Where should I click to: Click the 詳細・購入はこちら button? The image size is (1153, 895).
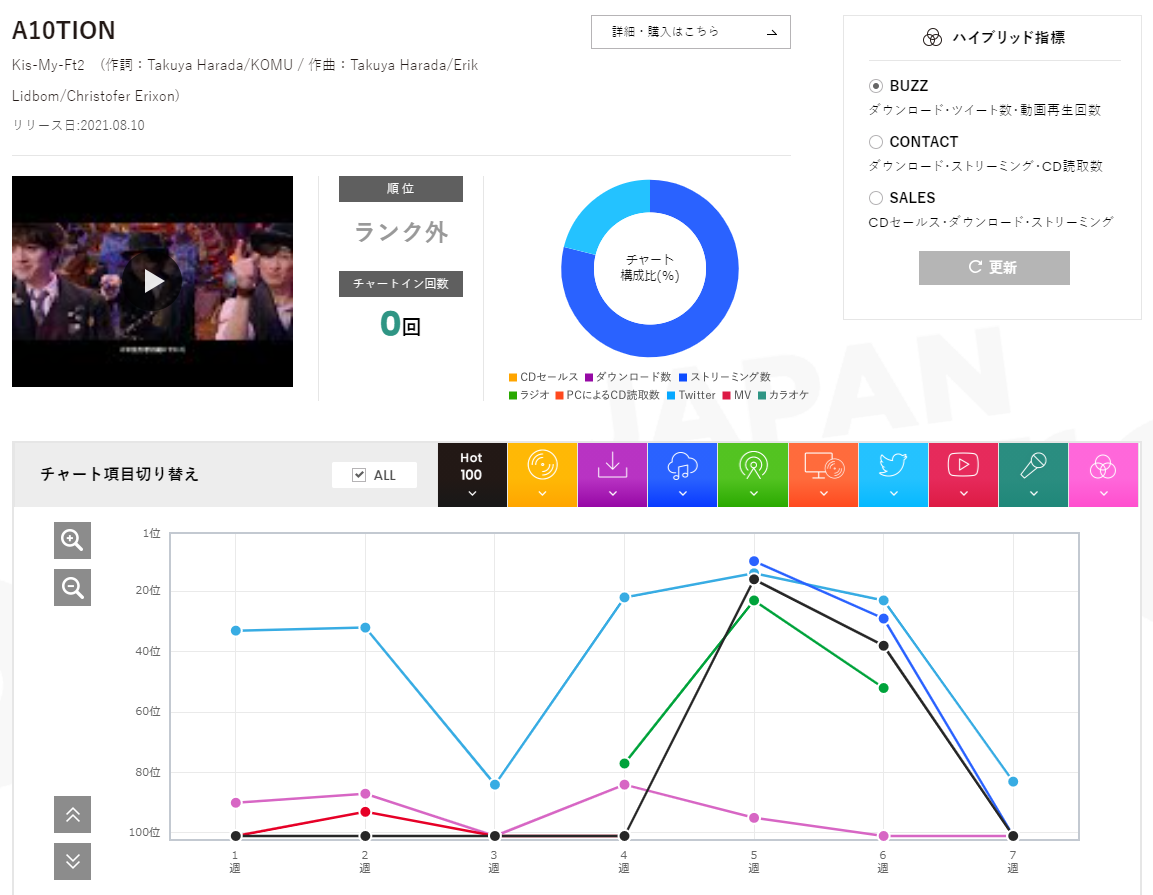point(690,32)
